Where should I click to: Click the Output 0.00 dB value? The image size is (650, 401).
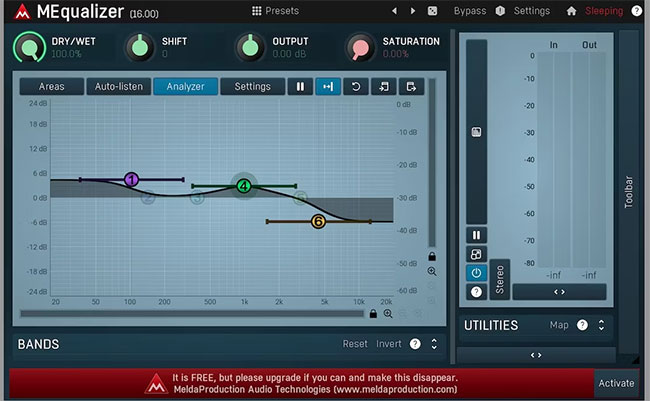pos(289,54)
